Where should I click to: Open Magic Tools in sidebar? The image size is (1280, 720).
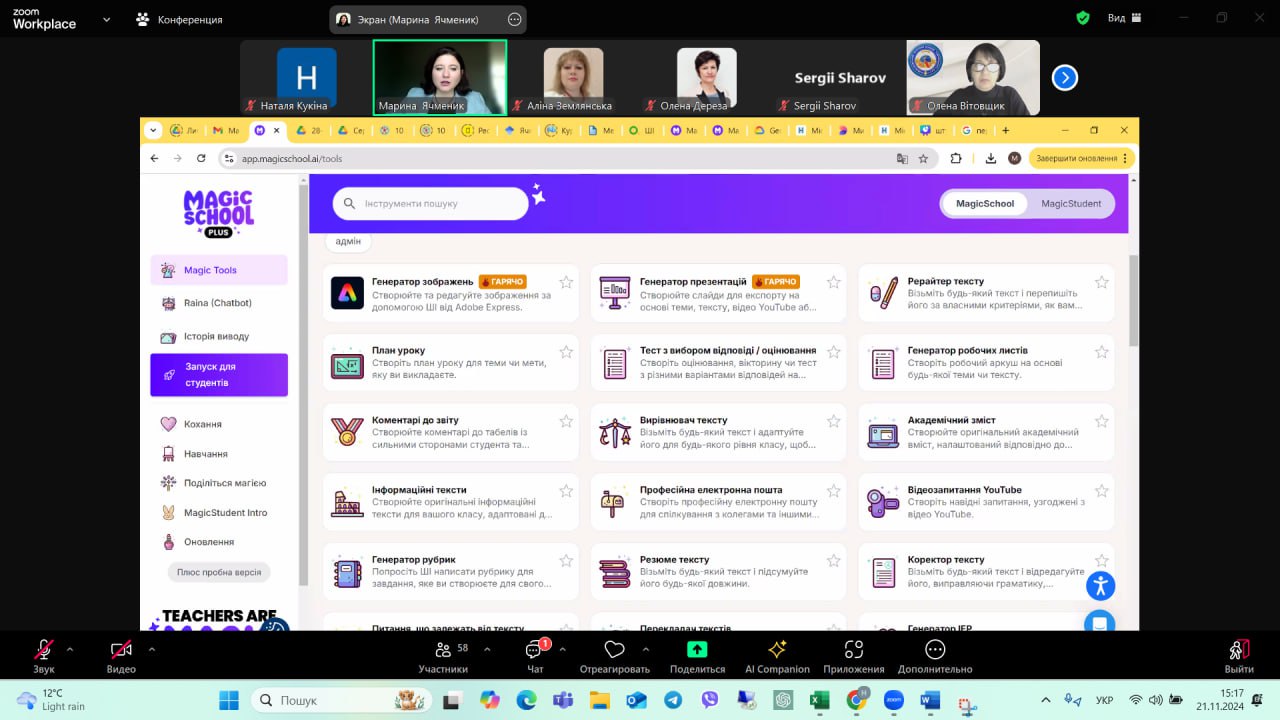[219, 270]
